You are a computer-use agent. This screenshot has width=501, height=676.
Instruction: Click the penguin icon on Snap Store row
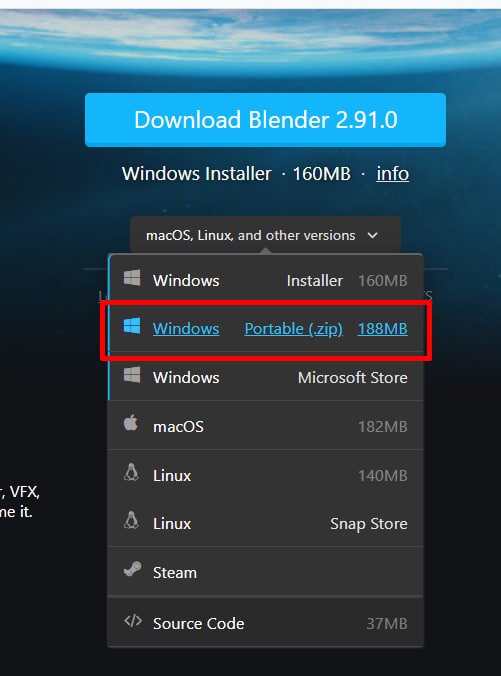tap(131, 520)
